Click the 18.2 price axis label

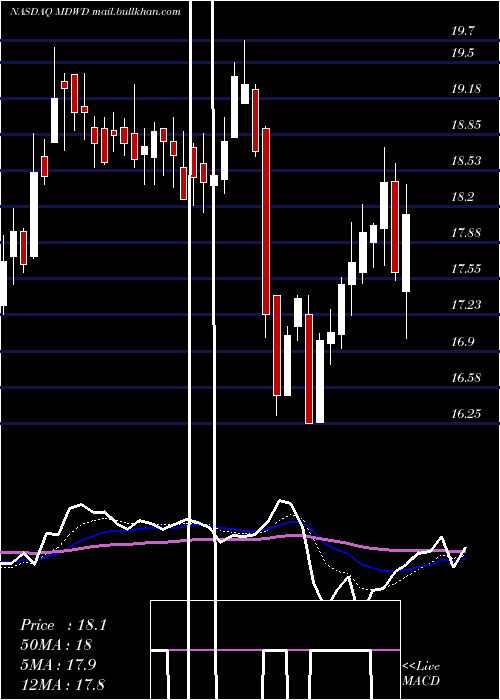(463, 197)
